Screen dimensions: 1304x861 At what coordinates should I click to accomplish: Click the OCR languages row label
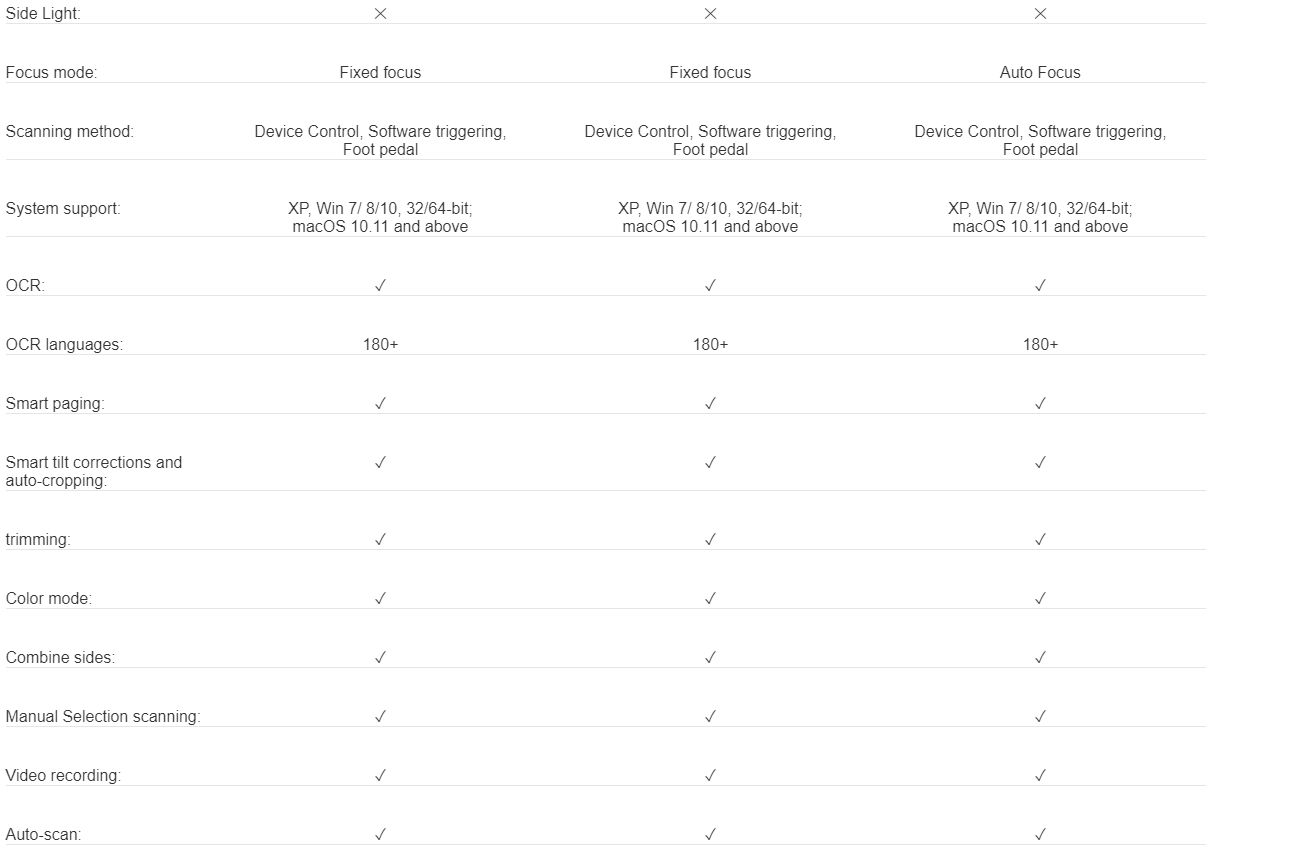(x=64, y=344)
